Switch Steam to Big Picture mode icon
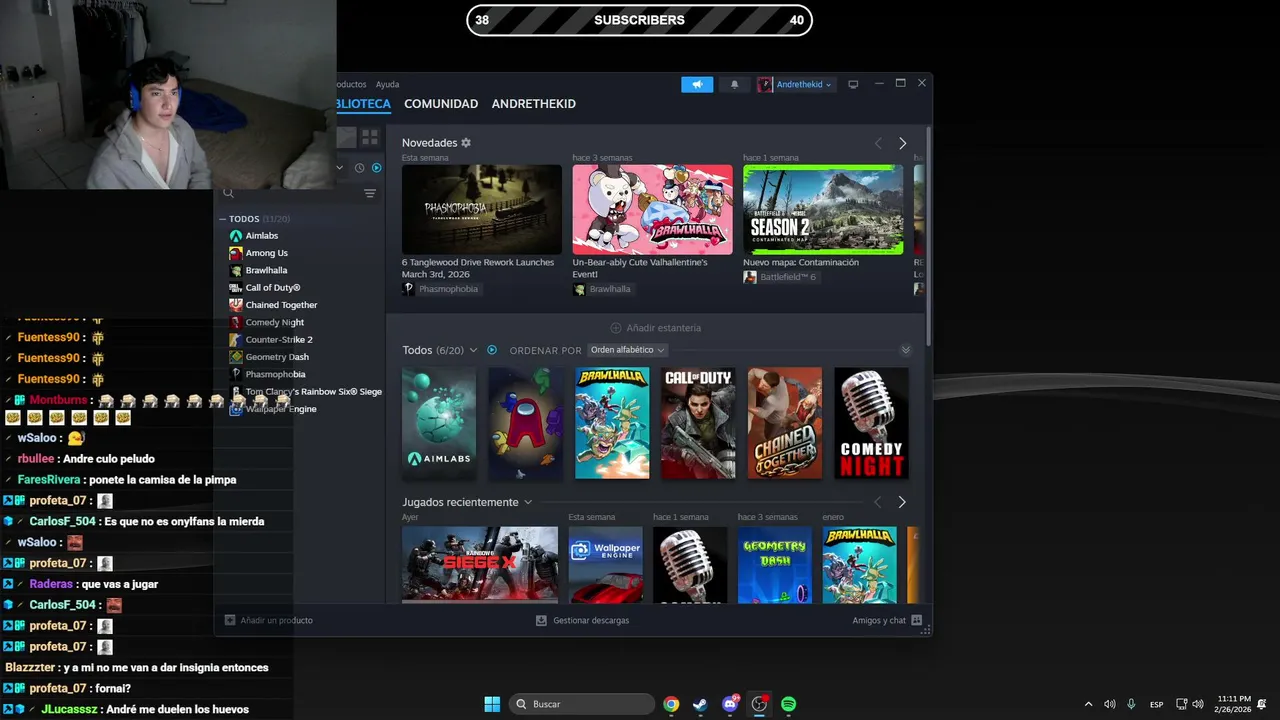The height and width of the screenshot is (720, 1280). 853,85
